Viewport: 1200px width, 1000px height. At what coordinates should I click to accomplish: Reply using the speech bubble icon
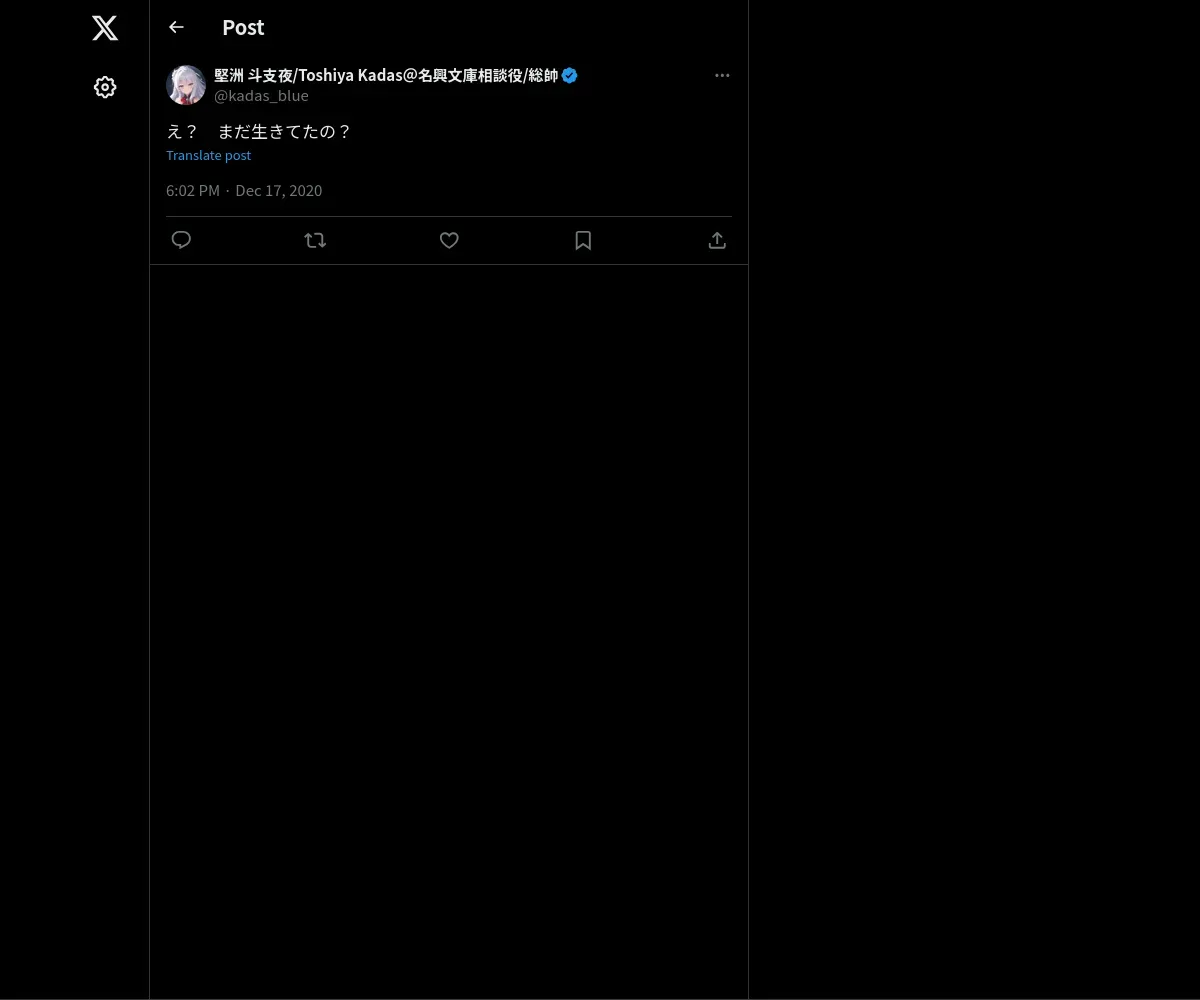[181, 240]
